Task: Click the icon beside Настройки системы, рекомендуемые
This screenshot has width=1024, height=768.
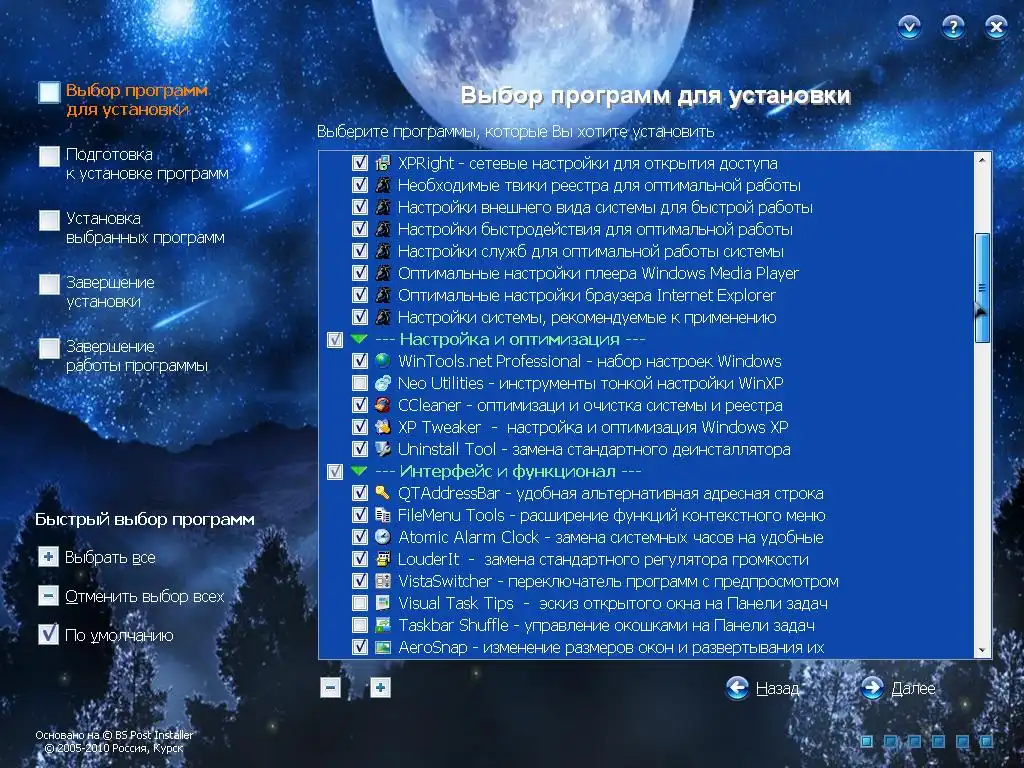Action: (x=383, y=317)
